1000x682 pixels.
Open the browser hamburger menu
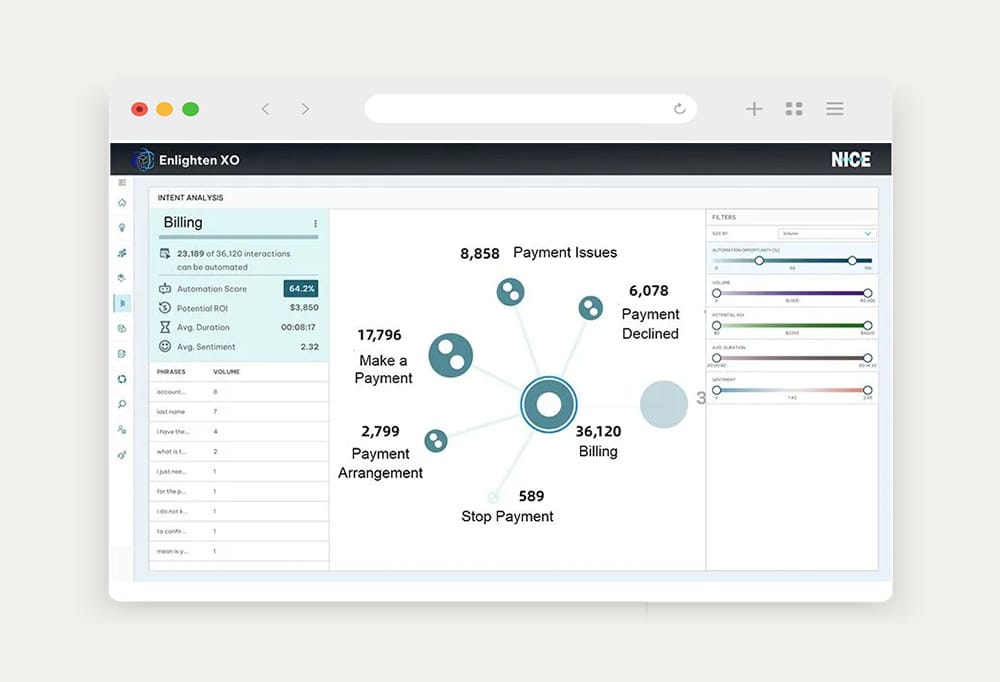pyautogui.click(x=835, y=109)
